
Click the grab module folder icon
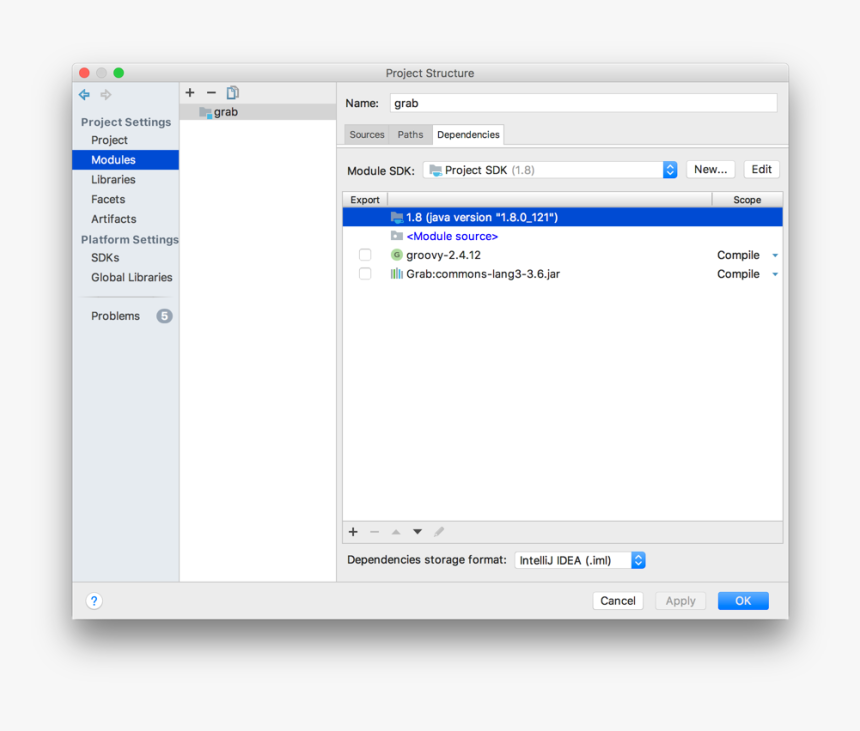click(x=206, y=112)
